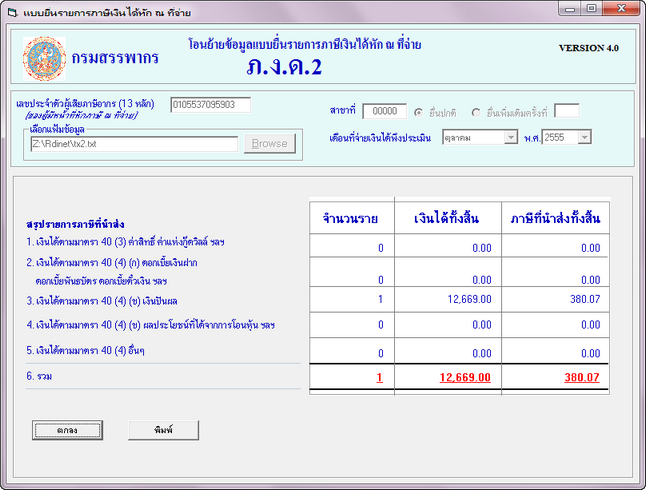Click the เงินได้ทั้งสิ้น column header
This screenshot has height=490, width=646.
[447, 218]
